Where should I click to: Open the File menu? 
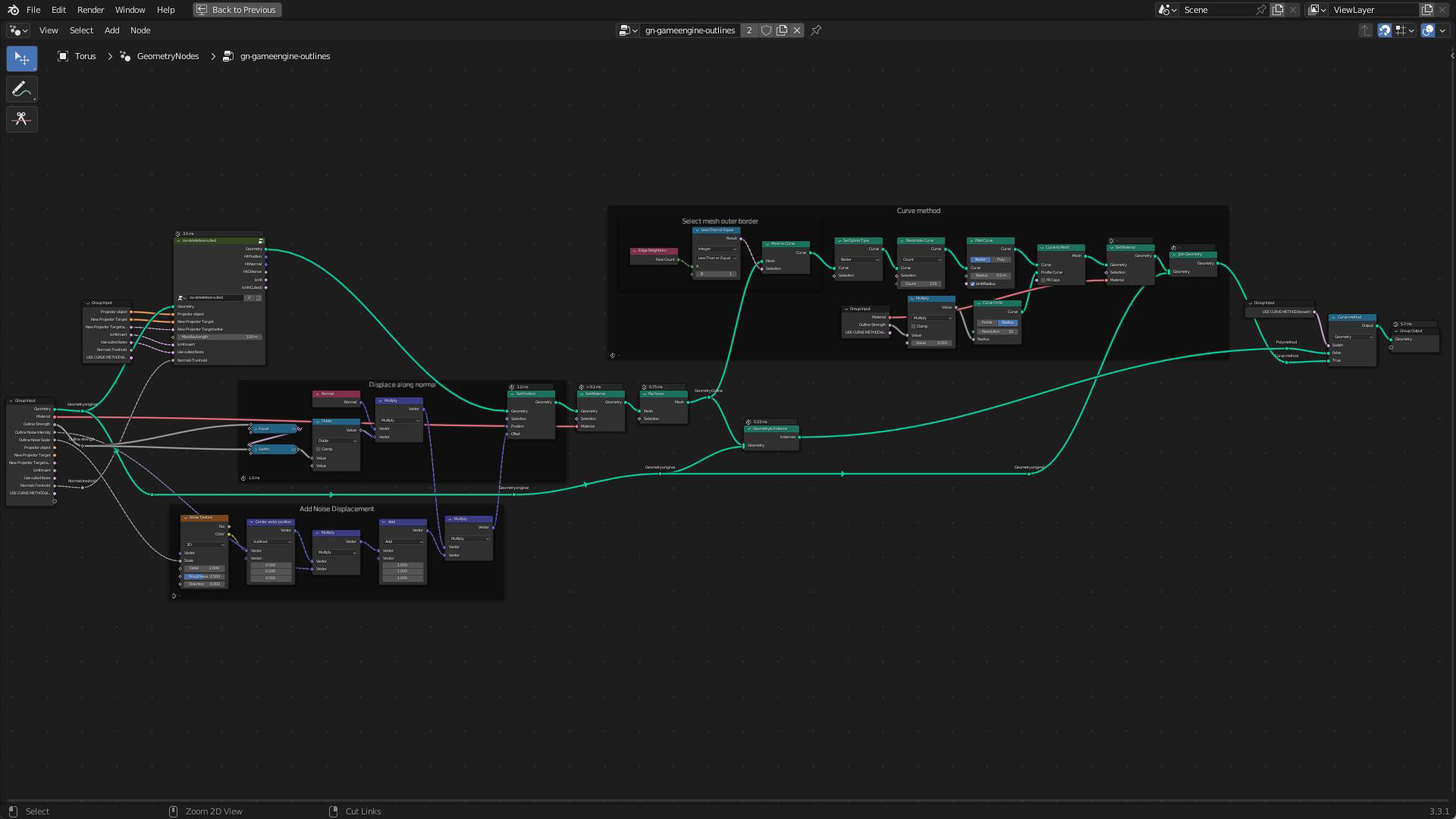click(33, 10)
